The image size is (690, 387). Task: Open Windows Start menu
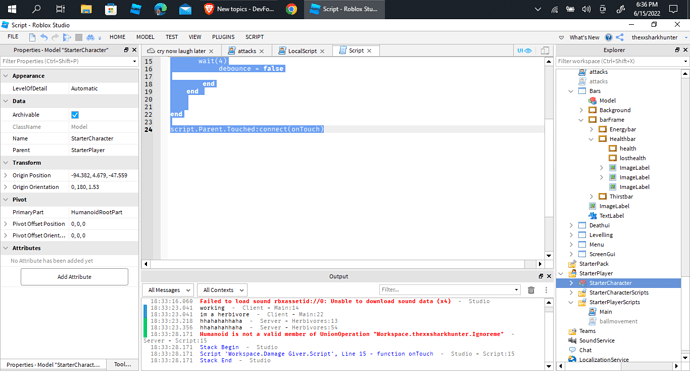click(x=12, y=9)
